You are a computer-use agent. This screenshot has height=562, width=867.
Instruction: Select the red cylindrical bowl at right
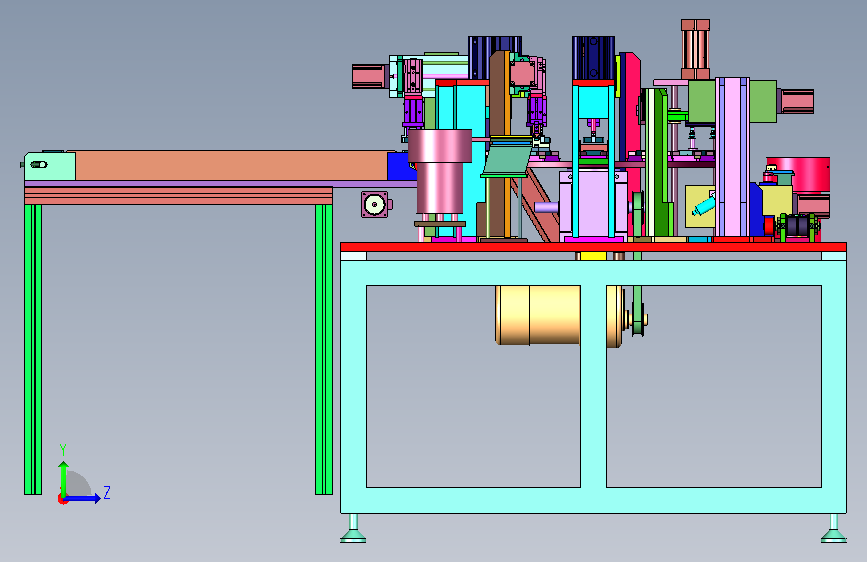pyautogui.click(x=798, y=175)
